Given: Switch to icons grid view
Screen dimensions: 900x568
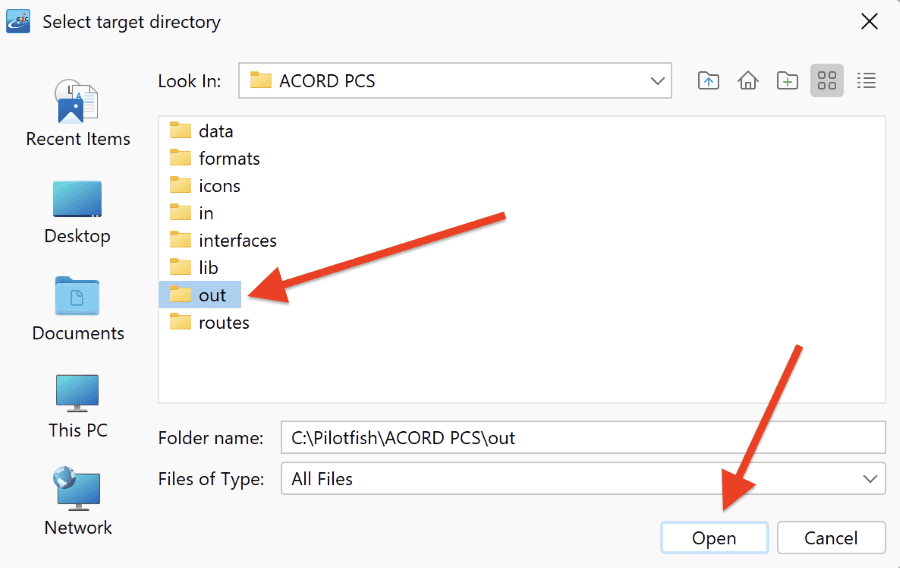Looking at the screenshot, I should (x=827, y=81).
